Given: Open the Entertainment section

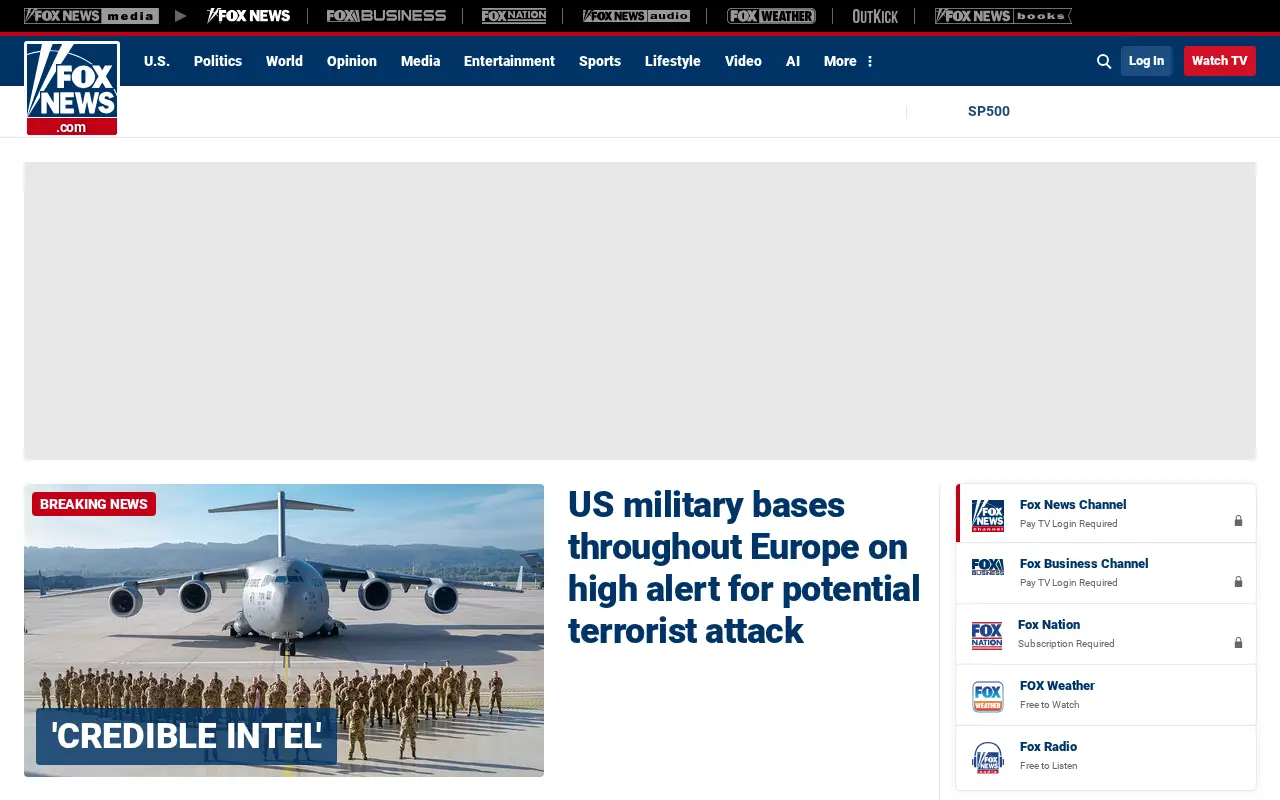Looking at the screenshot, I should click(509, 61).
